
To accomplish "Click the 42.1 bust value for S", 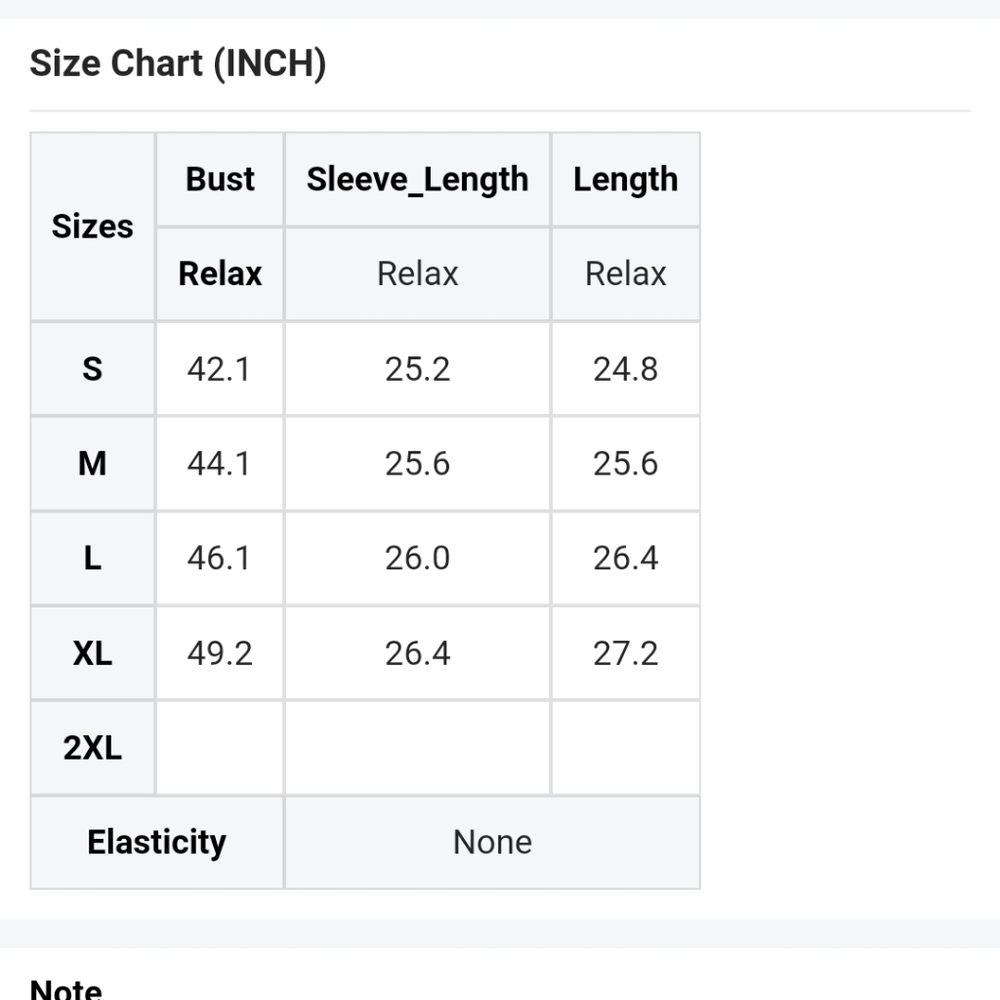I will tap(219, 369).
